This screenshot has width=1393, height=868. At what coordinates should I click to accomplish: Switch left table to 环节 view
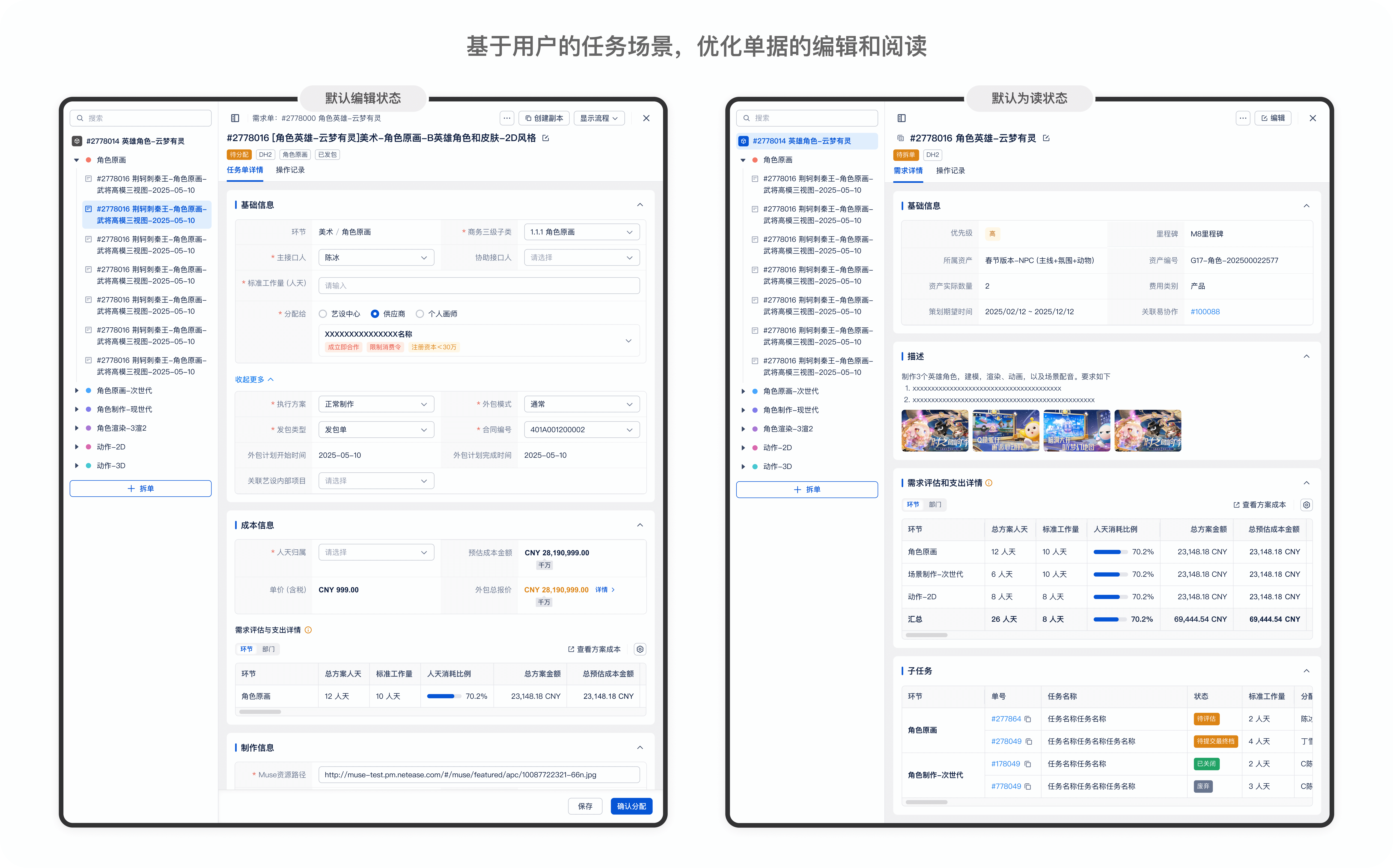pos(246,649)
